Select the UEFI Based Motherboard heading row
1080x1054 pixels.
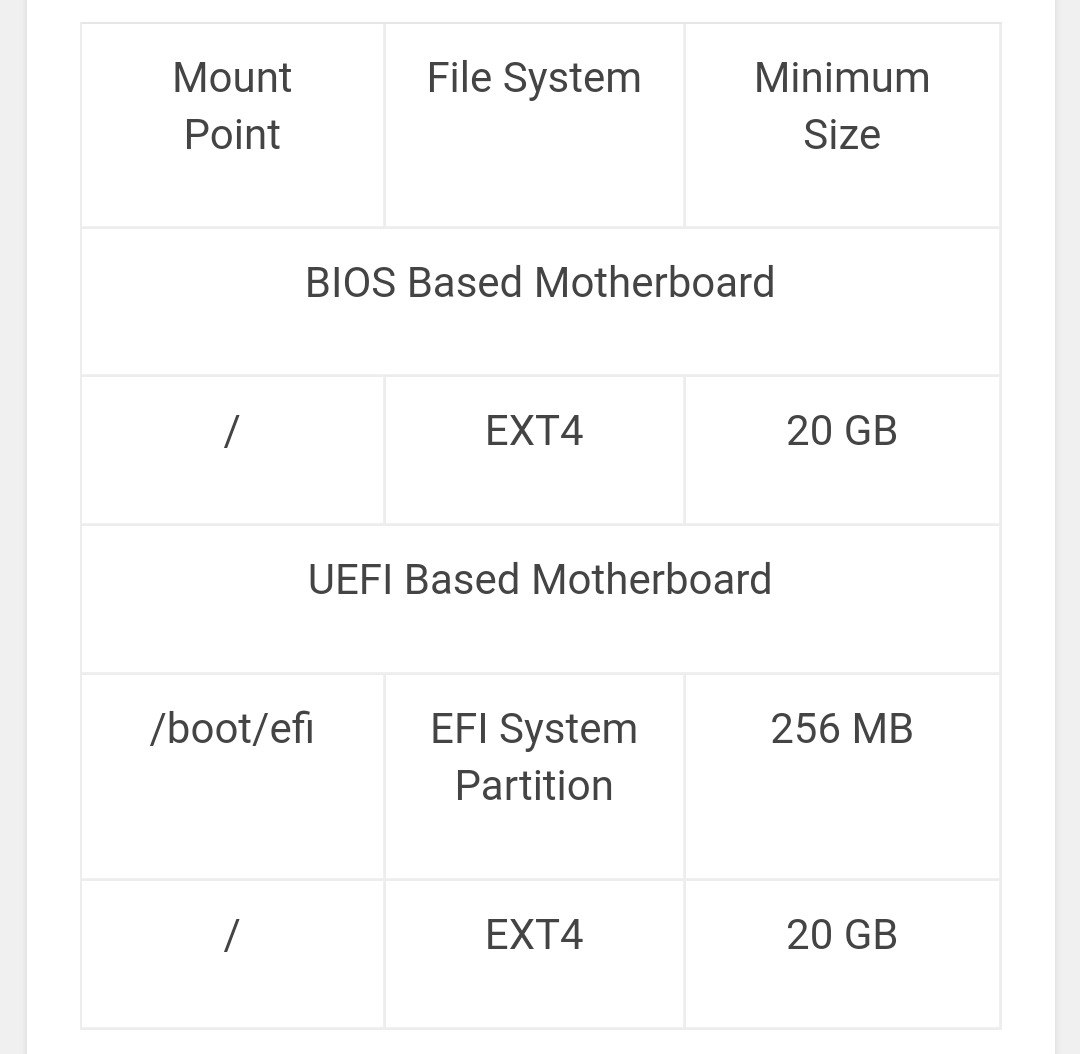(540, 580)
